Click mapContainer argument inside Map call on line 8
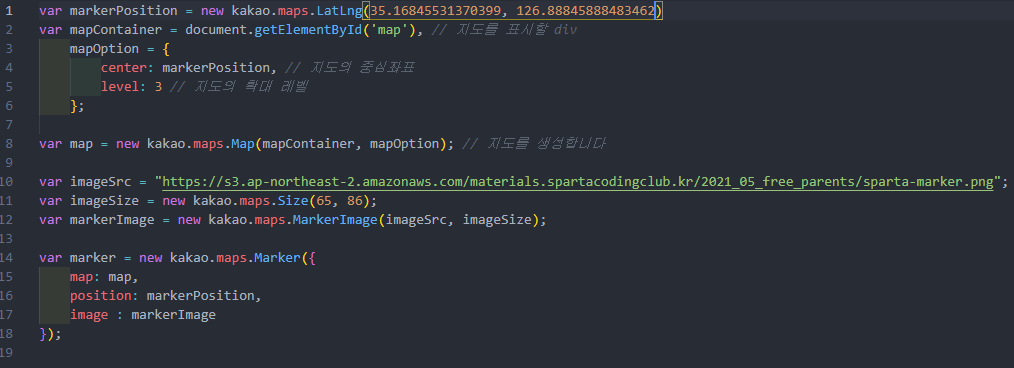This screenshot has height=368, width=1014. tap(309, 144)
